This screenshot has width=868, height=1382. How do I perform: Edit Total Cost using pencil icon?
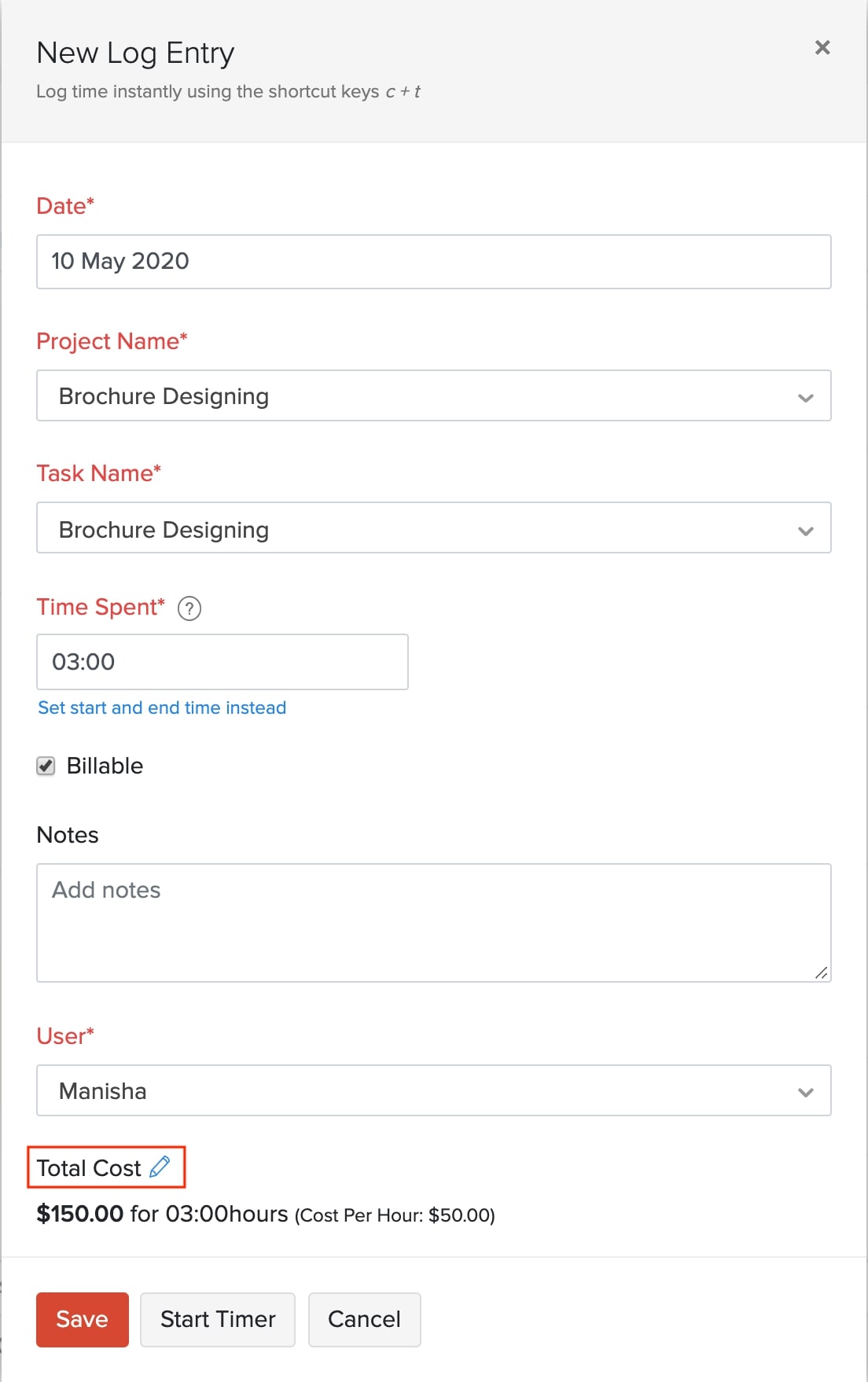point(160,1167)
